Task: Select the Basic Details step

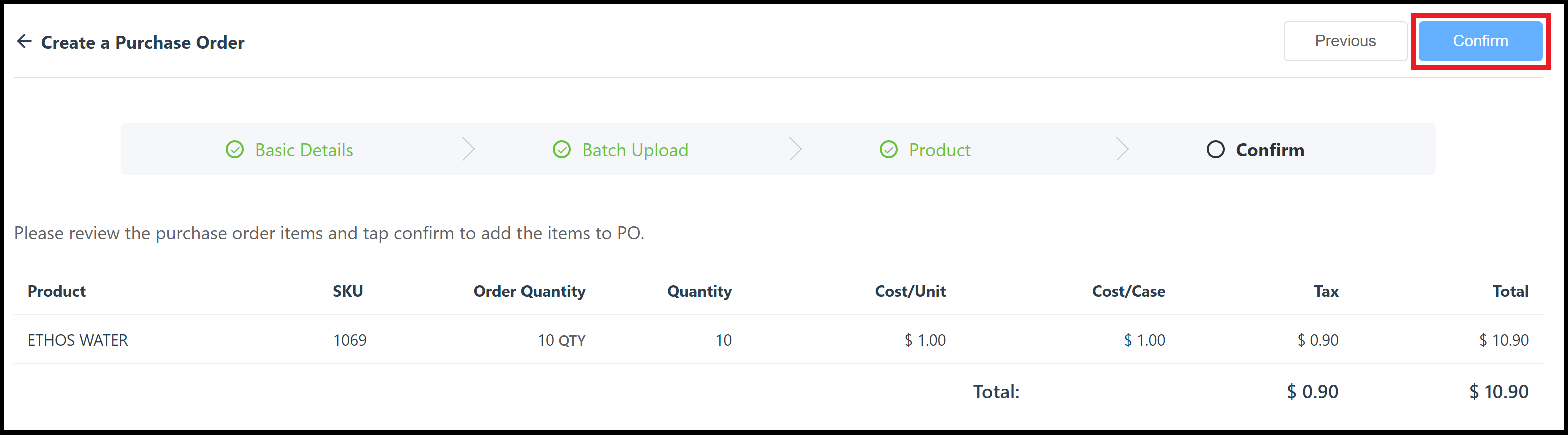Action: point(304,149)
